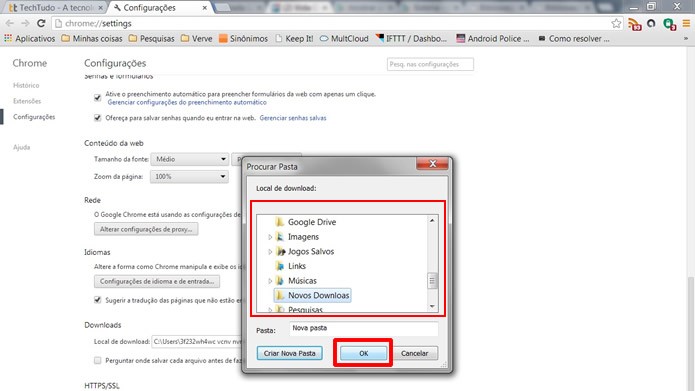Expand the Imagens folder arrow
695x391 pixels.
[x=270, y=237]
